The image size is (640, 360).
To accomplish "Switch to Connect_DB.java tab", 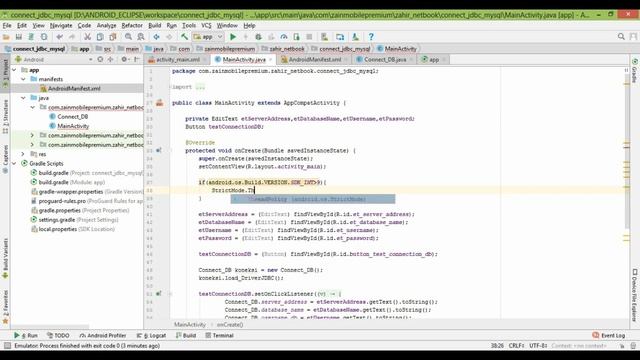I will pyautogui.click(x=385, y=60).
